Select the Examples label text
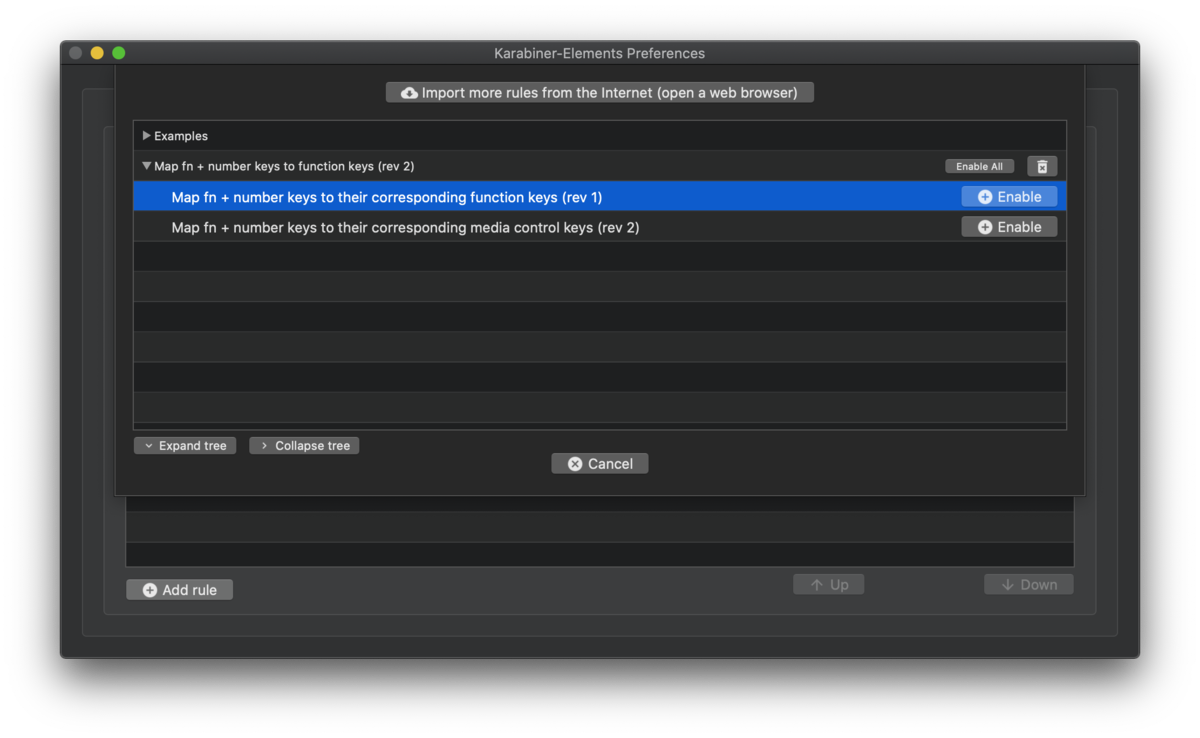Viewport: 1200px width, 738px height. click(181, 136)
